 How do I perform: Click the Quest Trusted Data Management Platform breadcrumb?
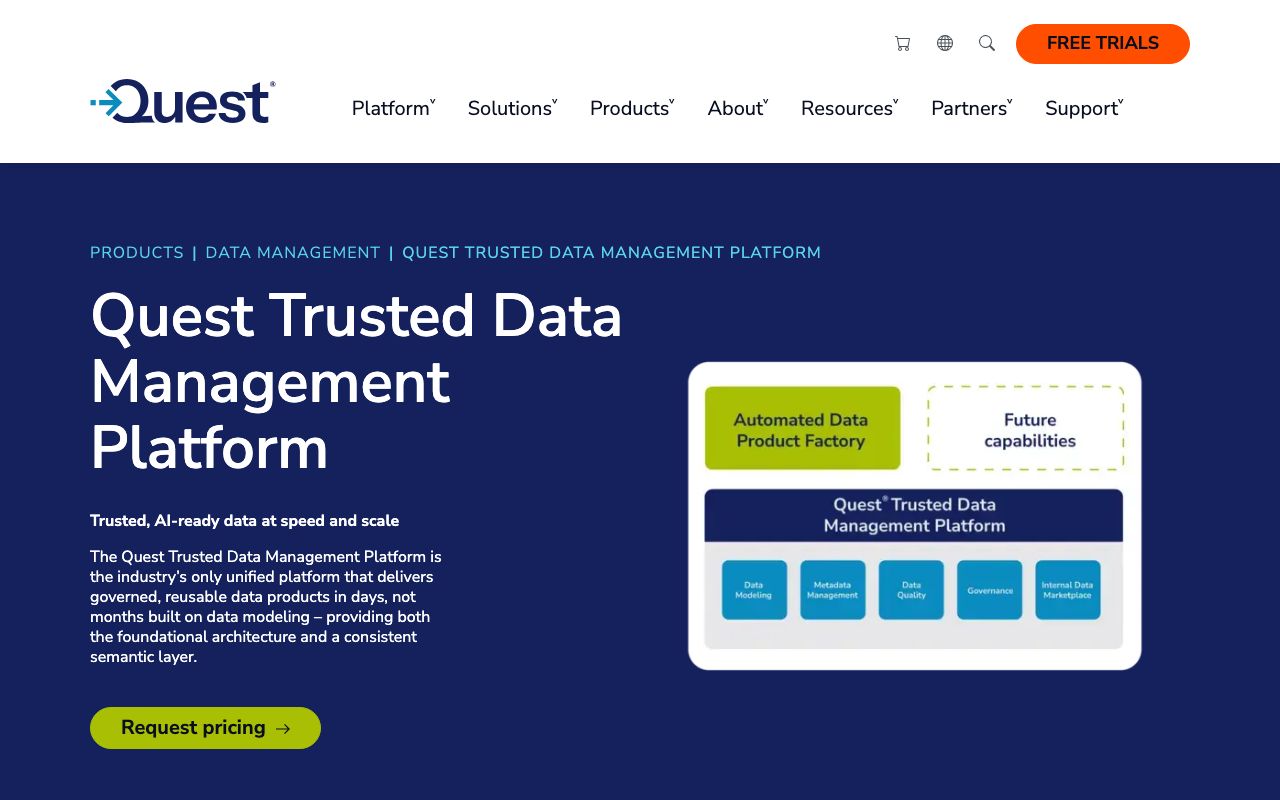point(611,253)
